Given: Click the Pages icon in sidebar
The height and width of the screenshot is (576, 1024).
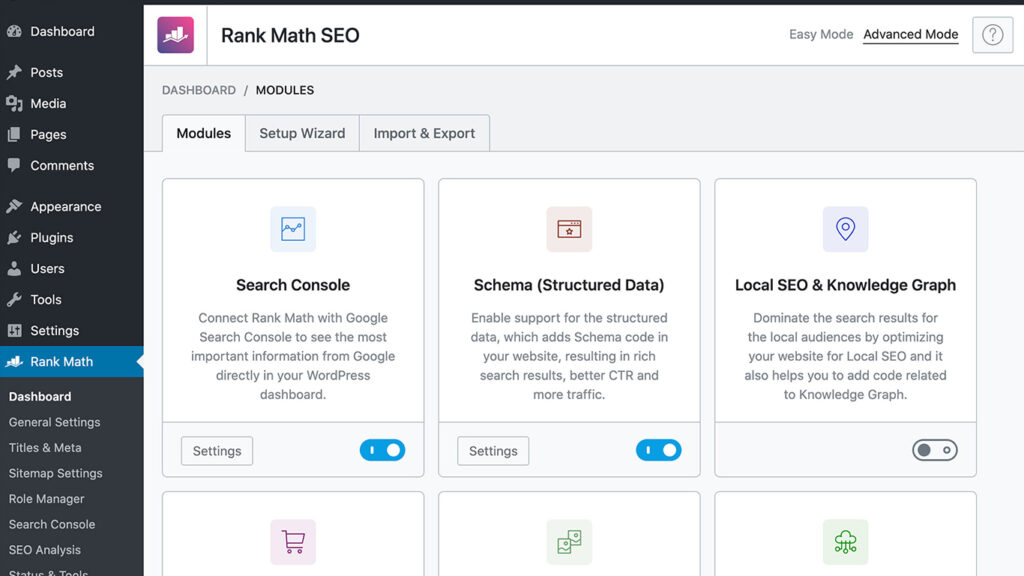Looking at the screenshot, I should click(x=14, y=135).
